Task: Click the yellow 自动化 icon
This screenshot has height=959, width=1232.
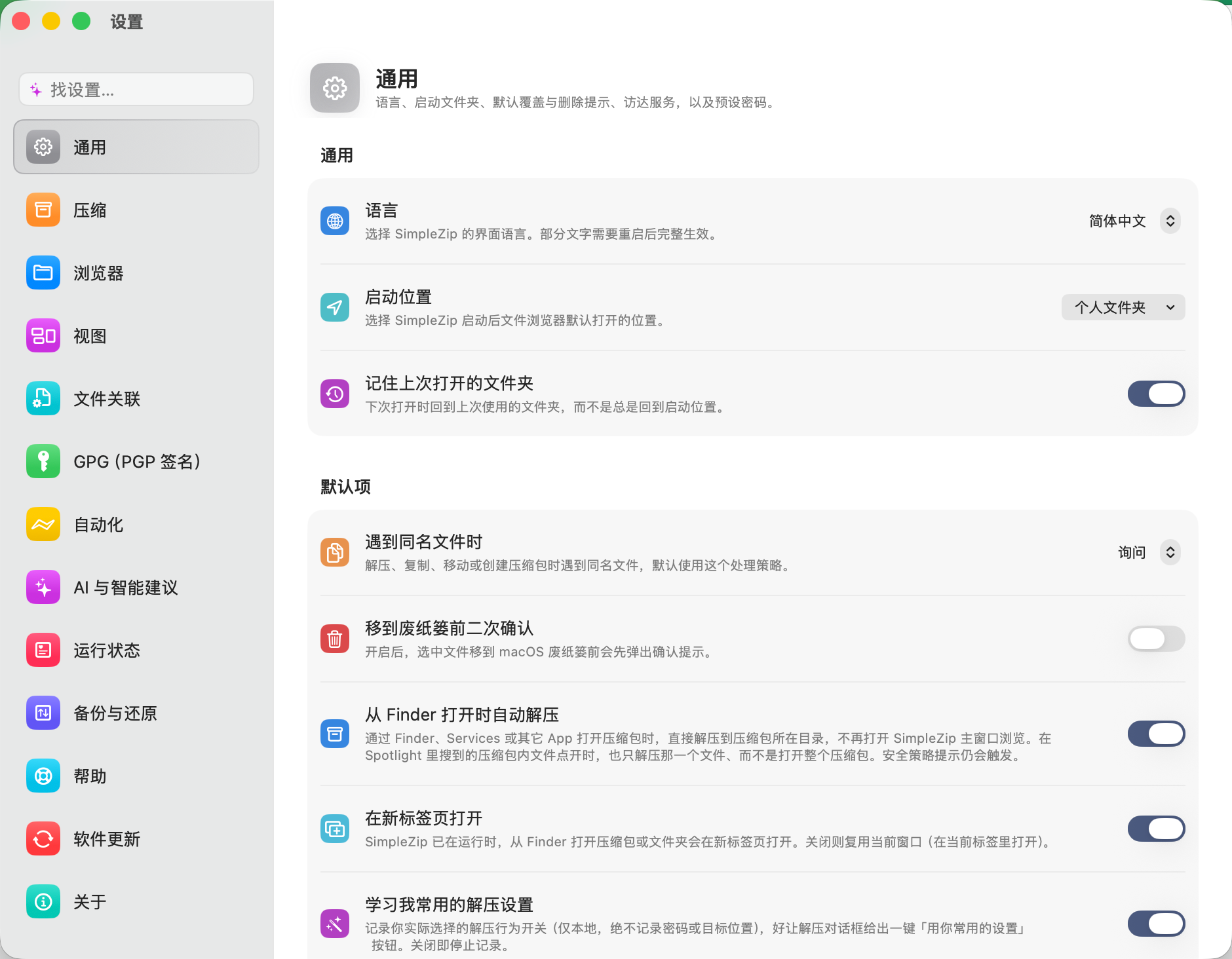Action: coord(43,524)
